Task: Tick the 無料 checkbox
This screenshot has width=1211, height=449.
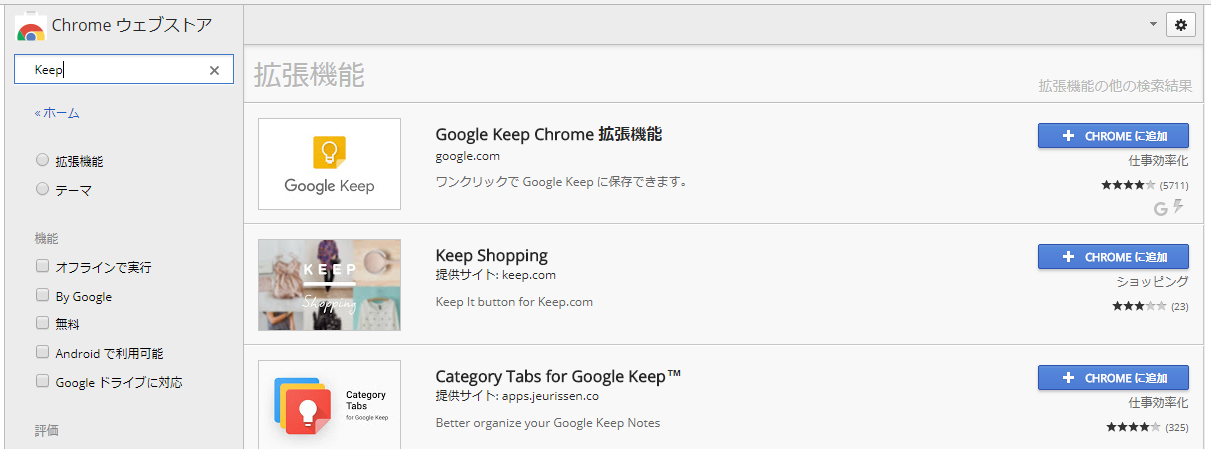Action: (x=42, y=324)
